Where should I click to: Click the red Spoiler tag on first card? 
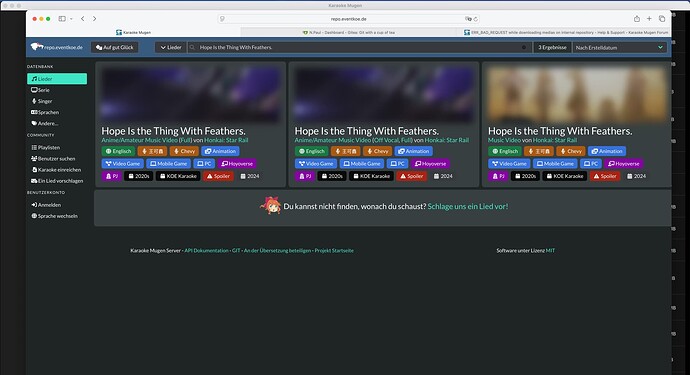[x=218, y=176]
